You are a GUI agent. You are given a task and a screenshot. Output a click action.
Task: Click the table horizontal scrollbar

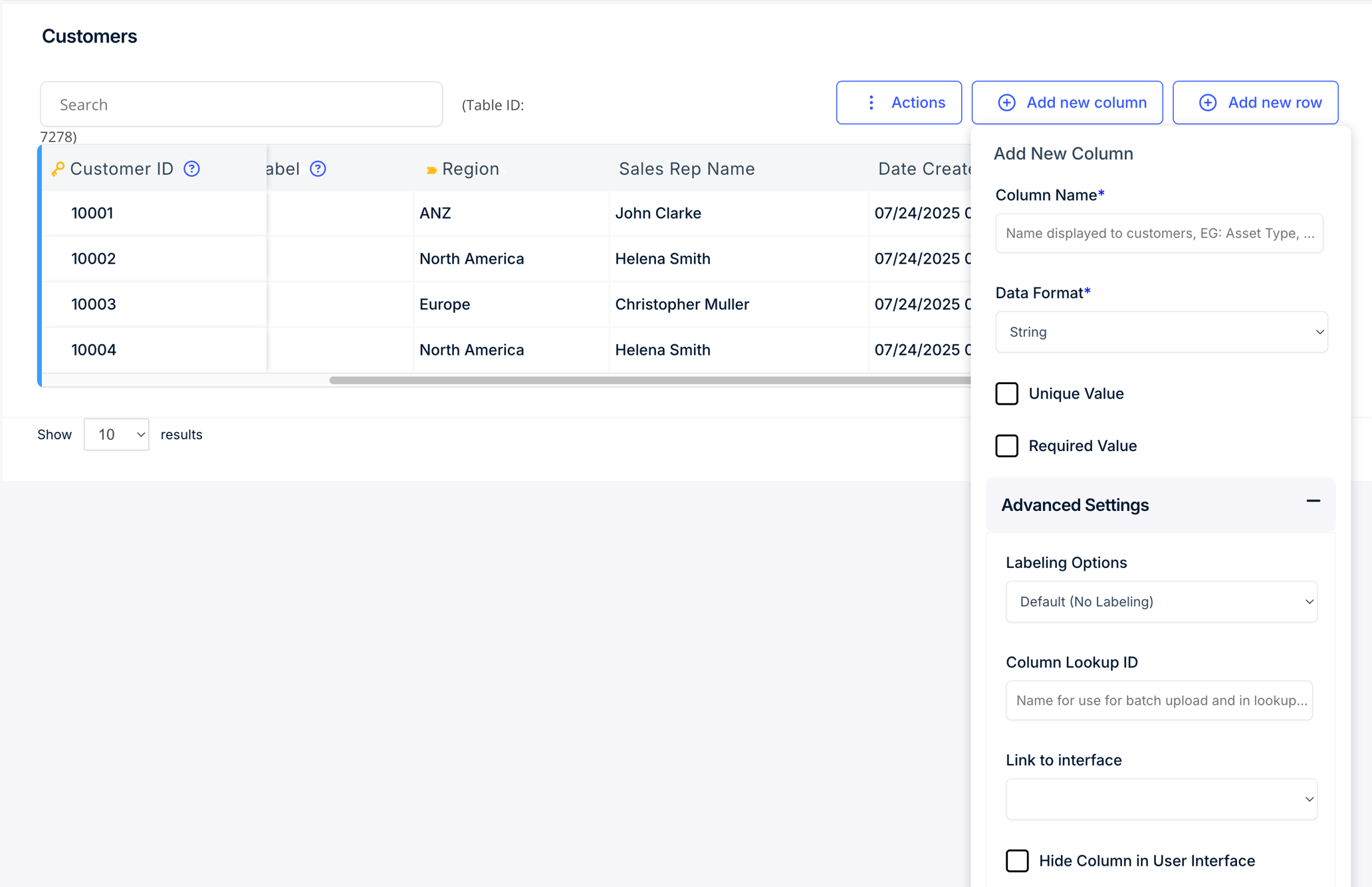point(650,380)
